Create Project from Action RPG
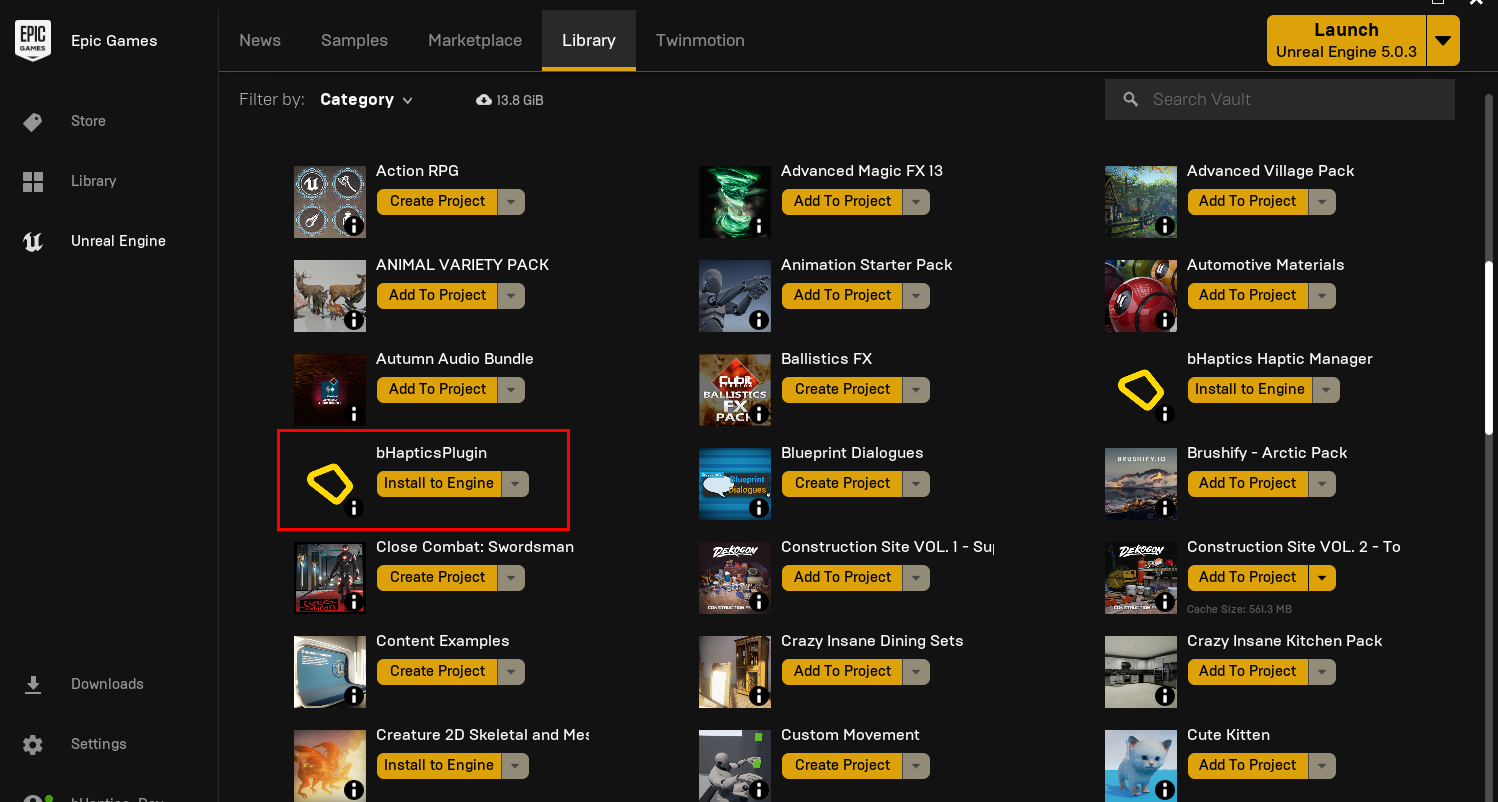The image size is (1498, 802). tap(438, 201)
